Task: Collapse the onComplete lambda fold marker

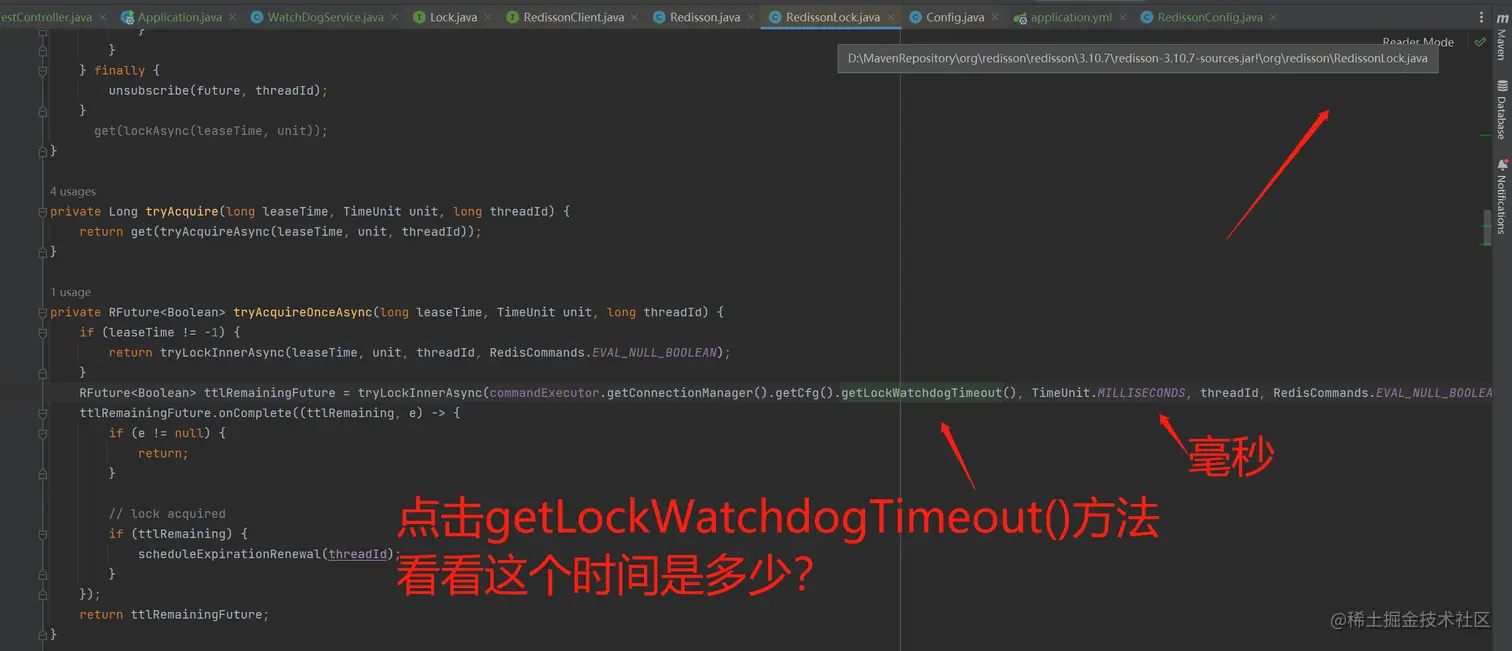Action: [x=43, y=413]
